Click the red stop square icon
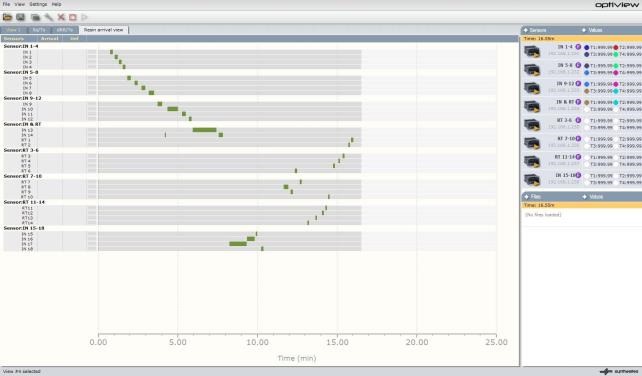The width and height of the screenshot is (642, 376). pos(72,17)
